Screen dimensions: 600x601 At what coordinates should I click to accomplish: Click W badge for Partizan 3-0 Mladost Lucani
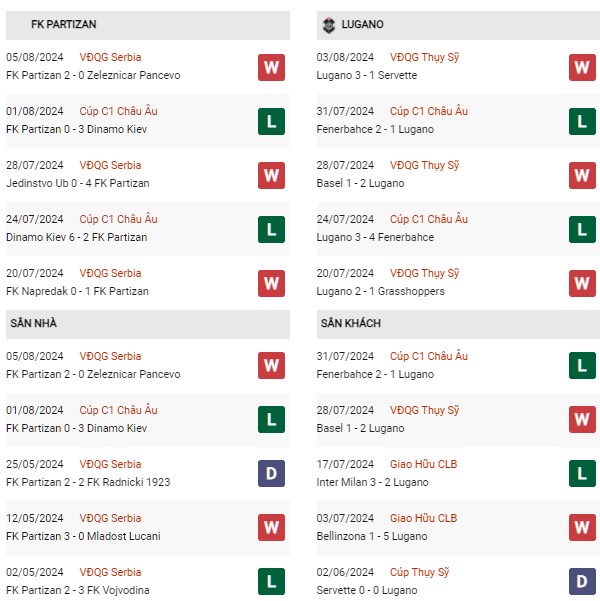(x=271, y=527)
